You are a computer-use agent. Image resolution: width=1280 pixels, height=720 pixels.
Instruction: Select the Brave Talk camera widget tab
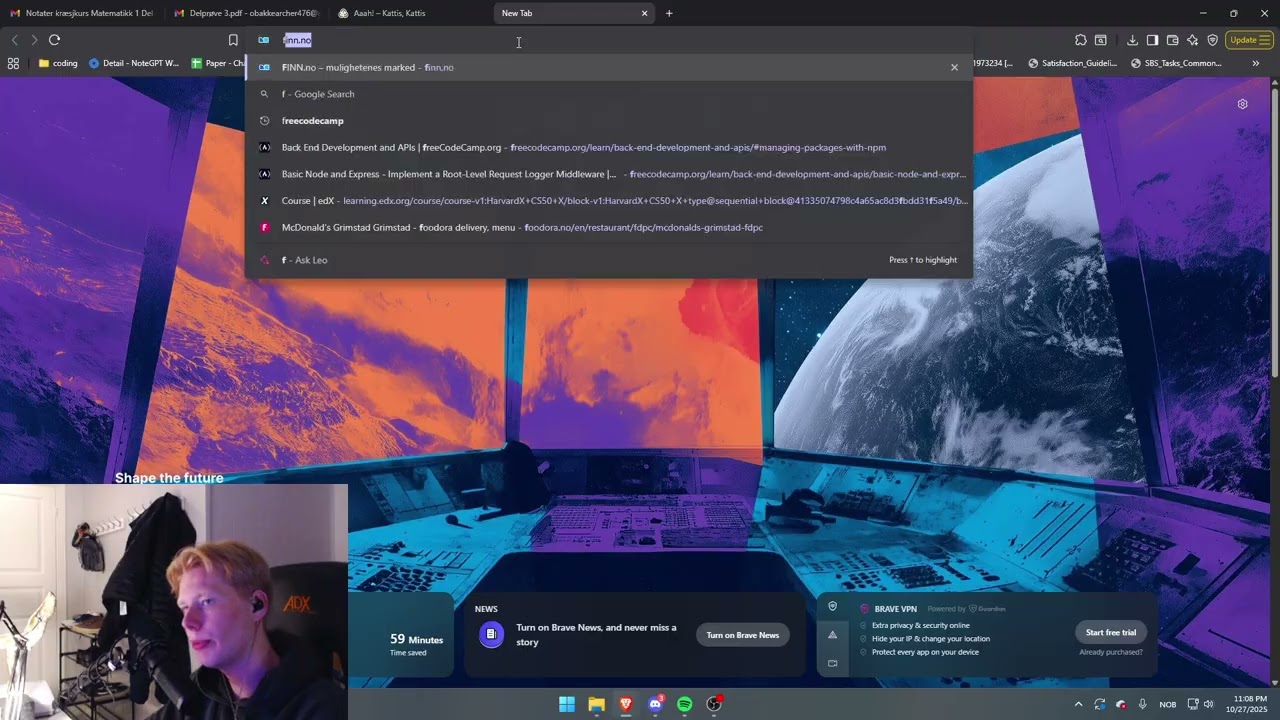[x=832, y=663]
